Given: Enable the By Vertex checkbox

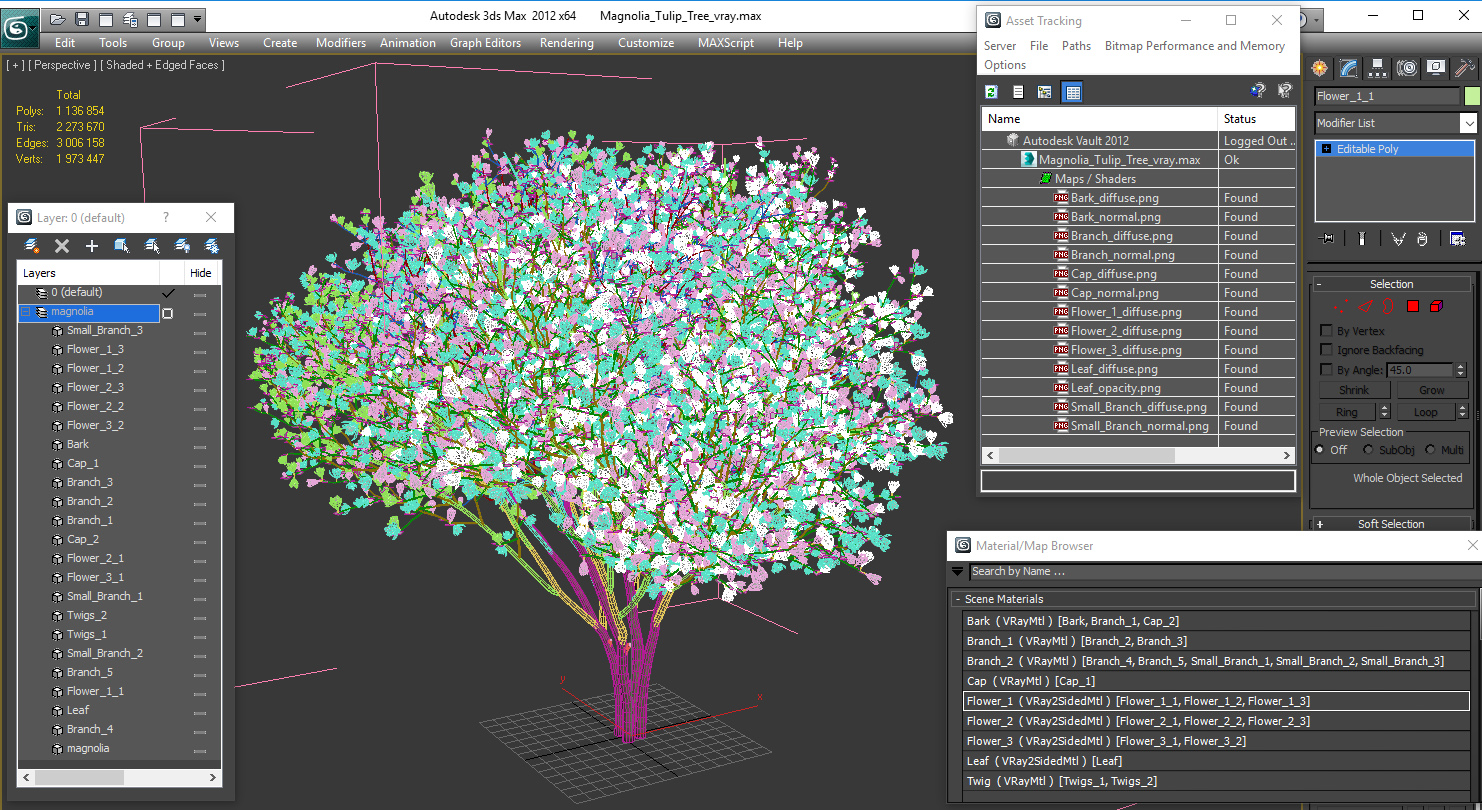Looking at the screenshot, I should click(1326, 331).
